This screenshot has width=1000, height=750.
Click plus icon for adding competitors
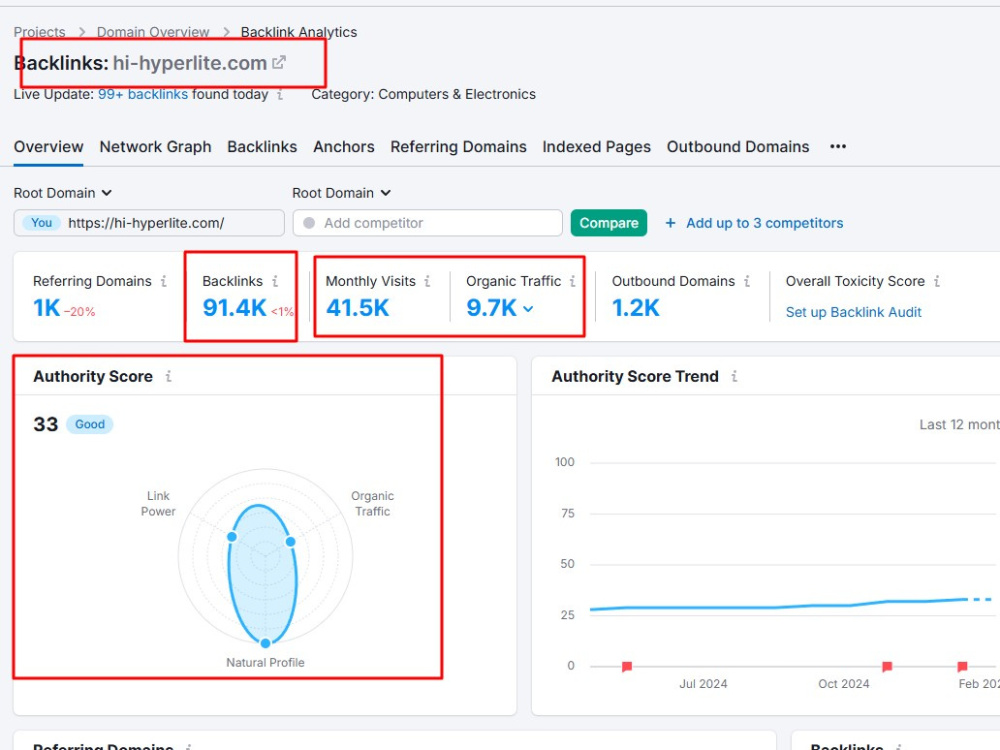[670, 223]
